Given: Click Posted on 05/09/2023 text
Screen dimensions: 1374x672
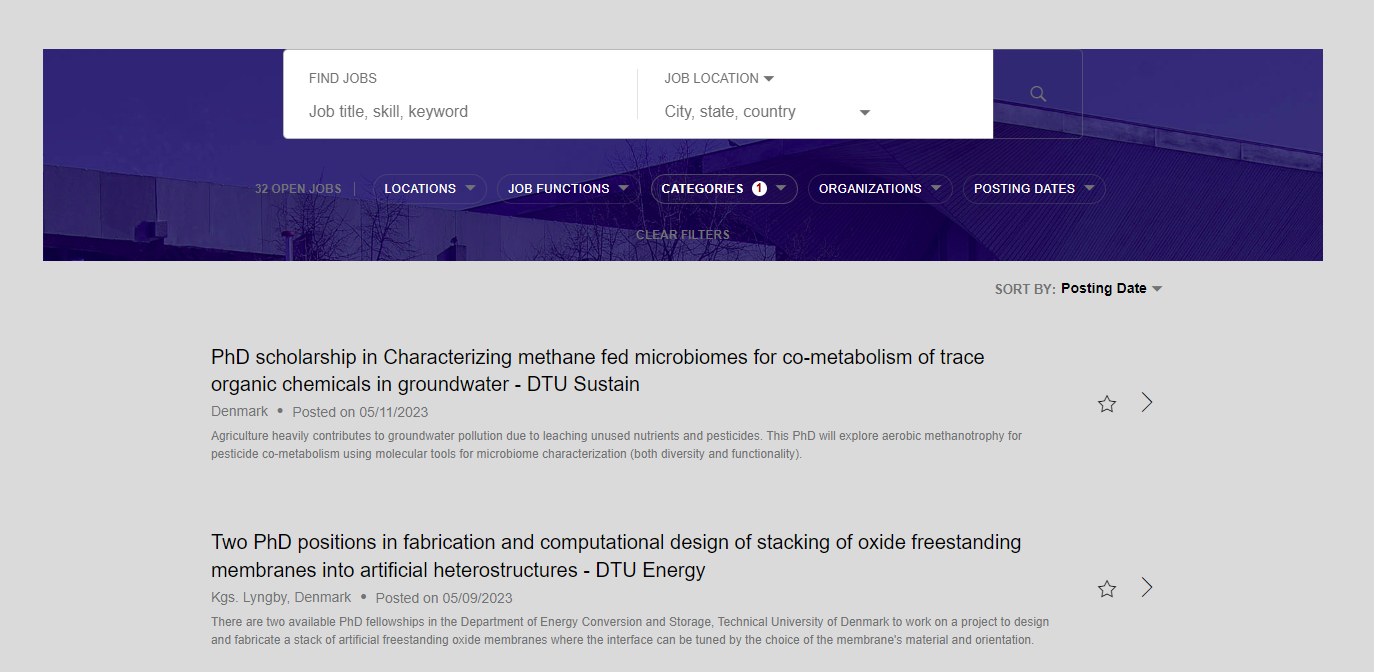Looking at the screenshot, I should 444,598.
